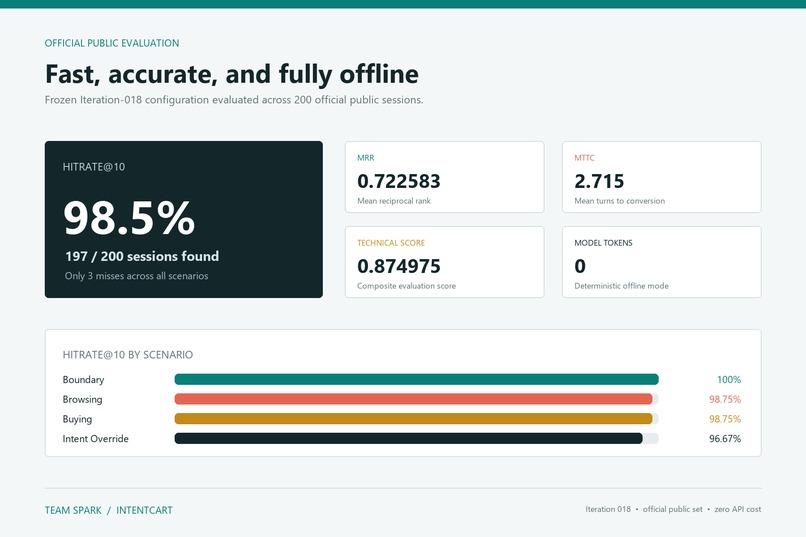Click the 0.874975 technical score value
The height and width of the screenshot is (537, 806).
[x=399, y=266]
